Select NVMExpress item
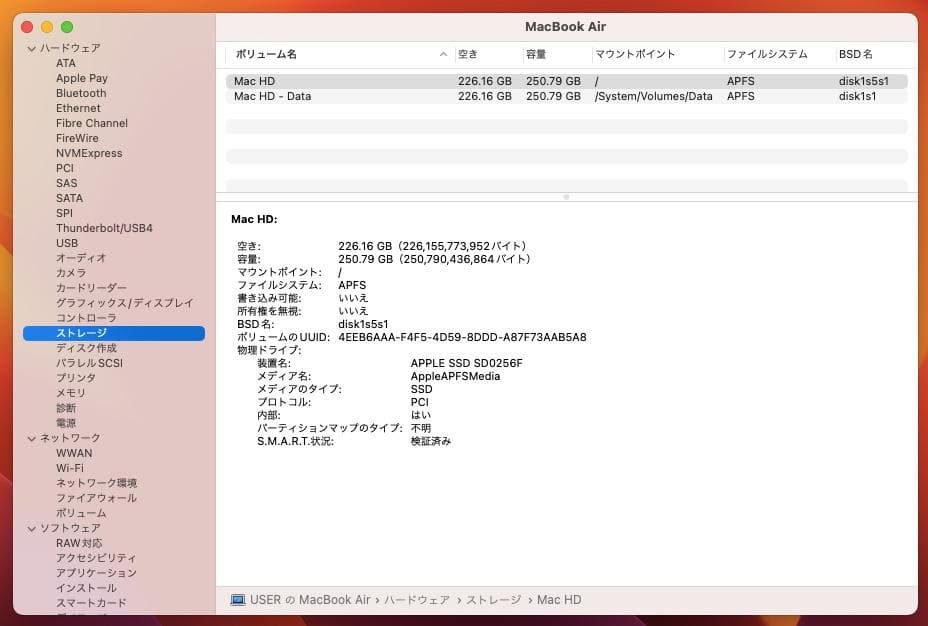Screen dimensions: 928x626 pyautogui.click(x=89, y=153)
